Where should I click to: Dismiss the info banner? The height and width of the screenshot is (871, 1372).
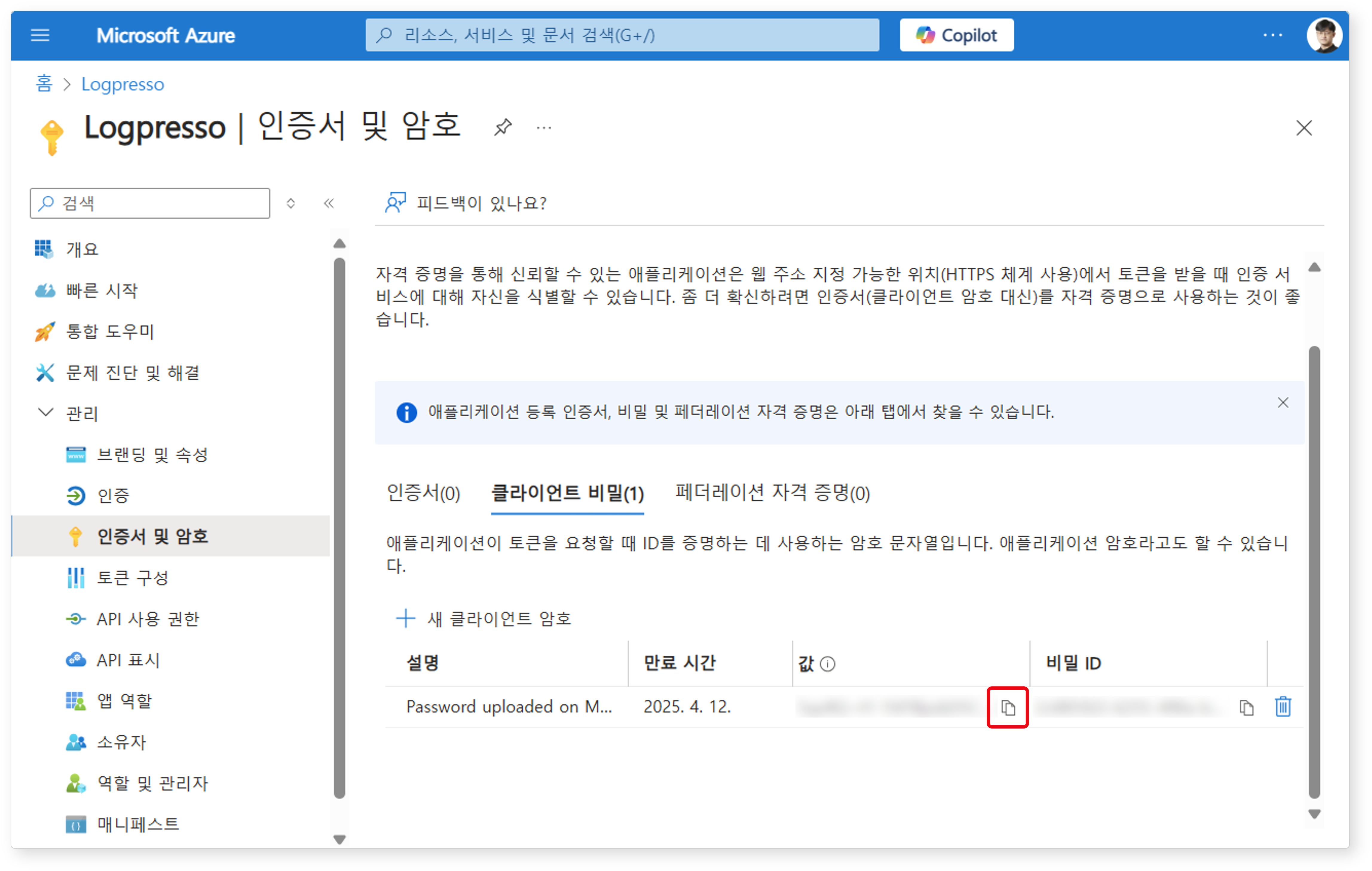1283,403
